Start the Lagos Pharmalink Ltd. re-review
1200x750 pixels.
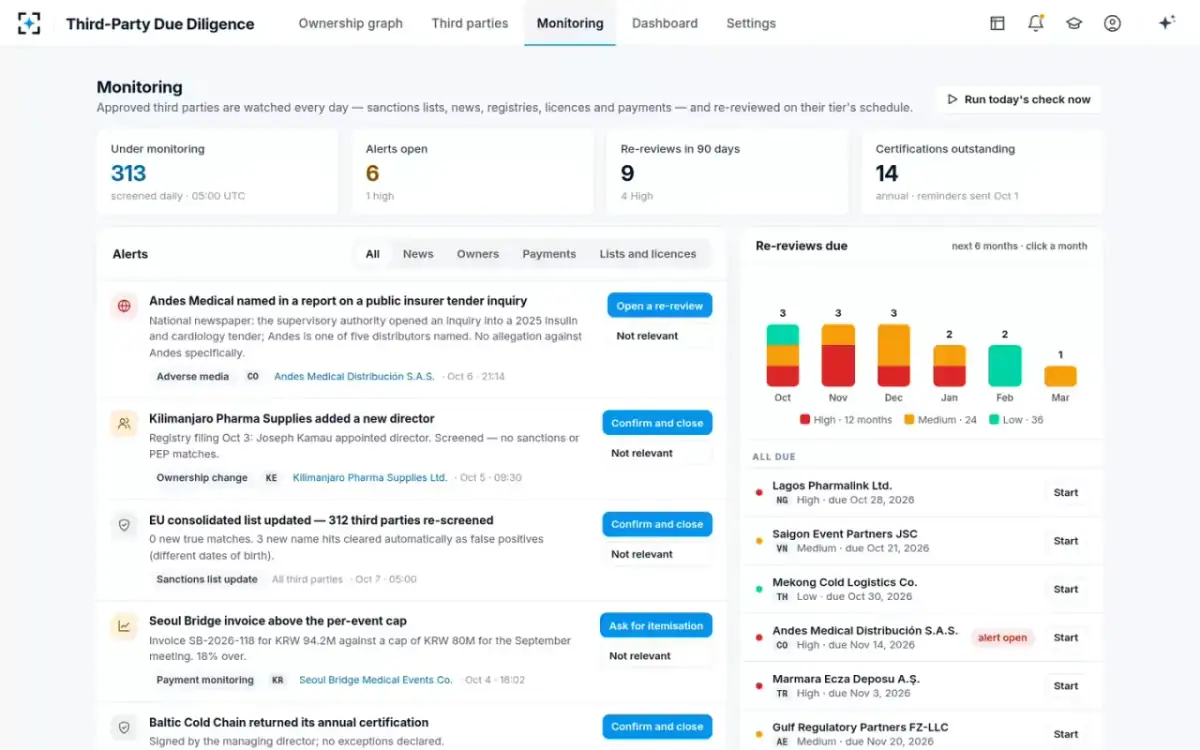(x=1066, y=492)
